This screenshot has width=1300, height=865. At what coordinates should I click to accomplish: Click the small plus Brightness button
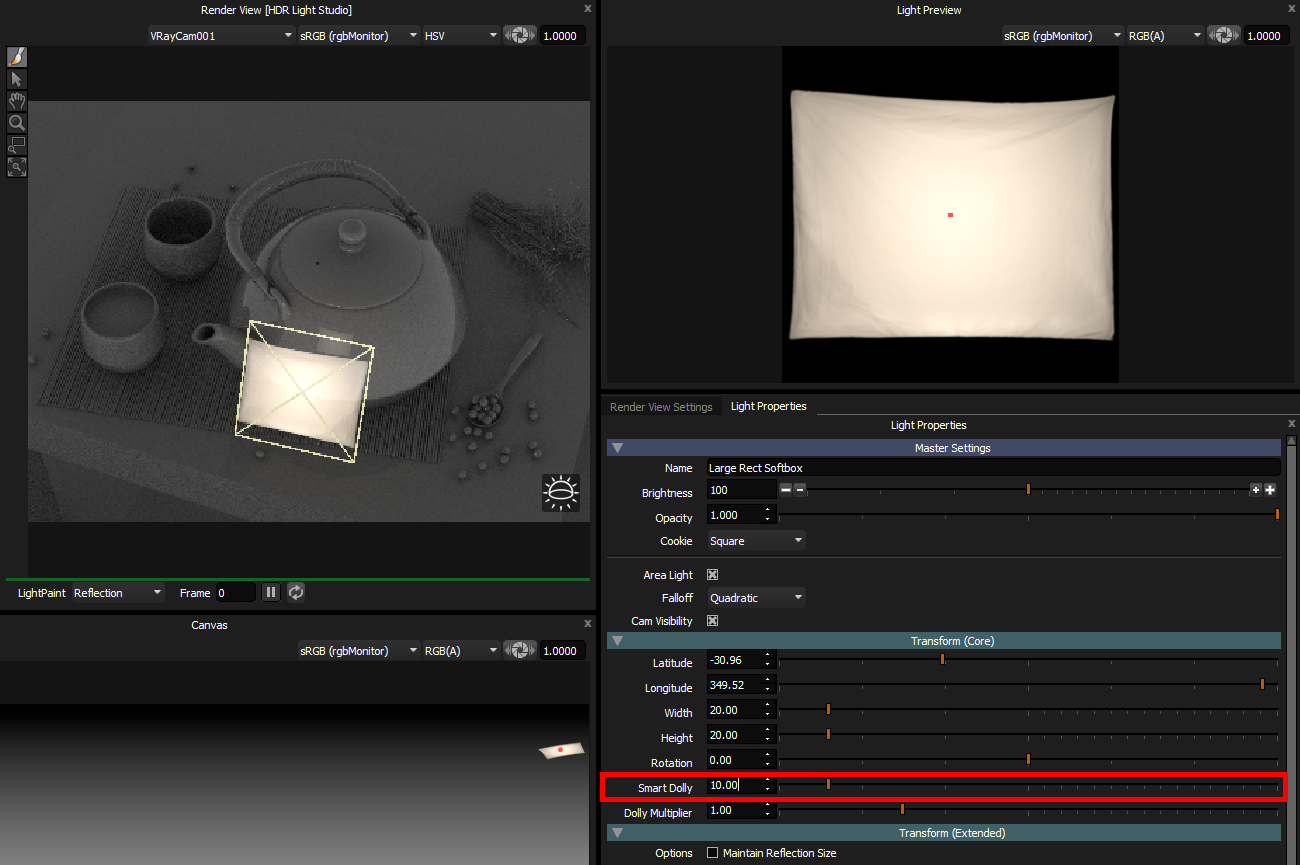point(1256,490)
